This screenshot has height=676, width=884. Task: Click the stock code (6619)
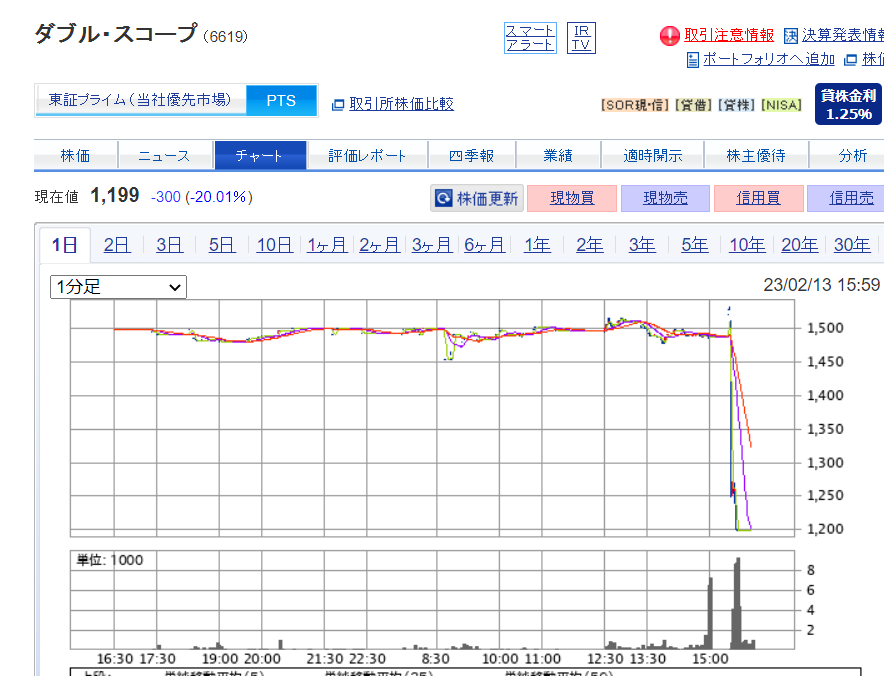(x=226, y=37)
